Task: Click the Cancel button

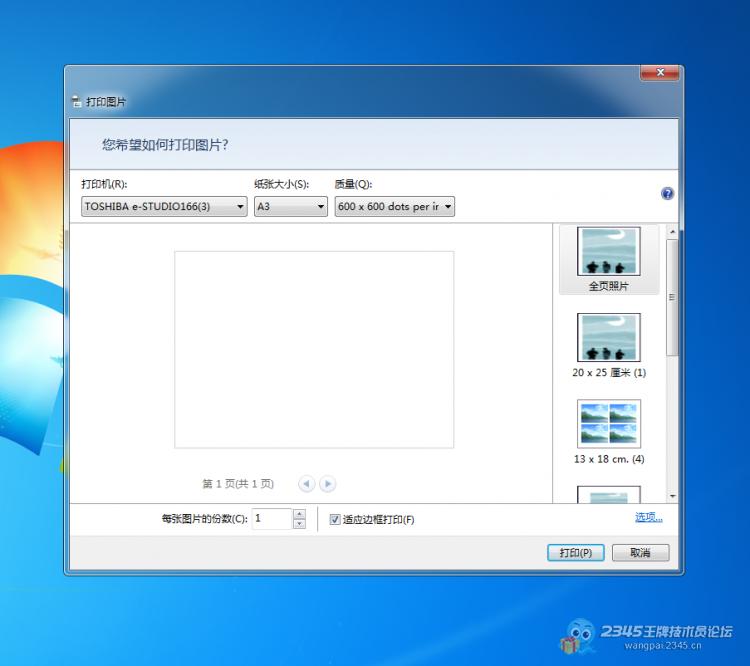Action: coord(640,553)
